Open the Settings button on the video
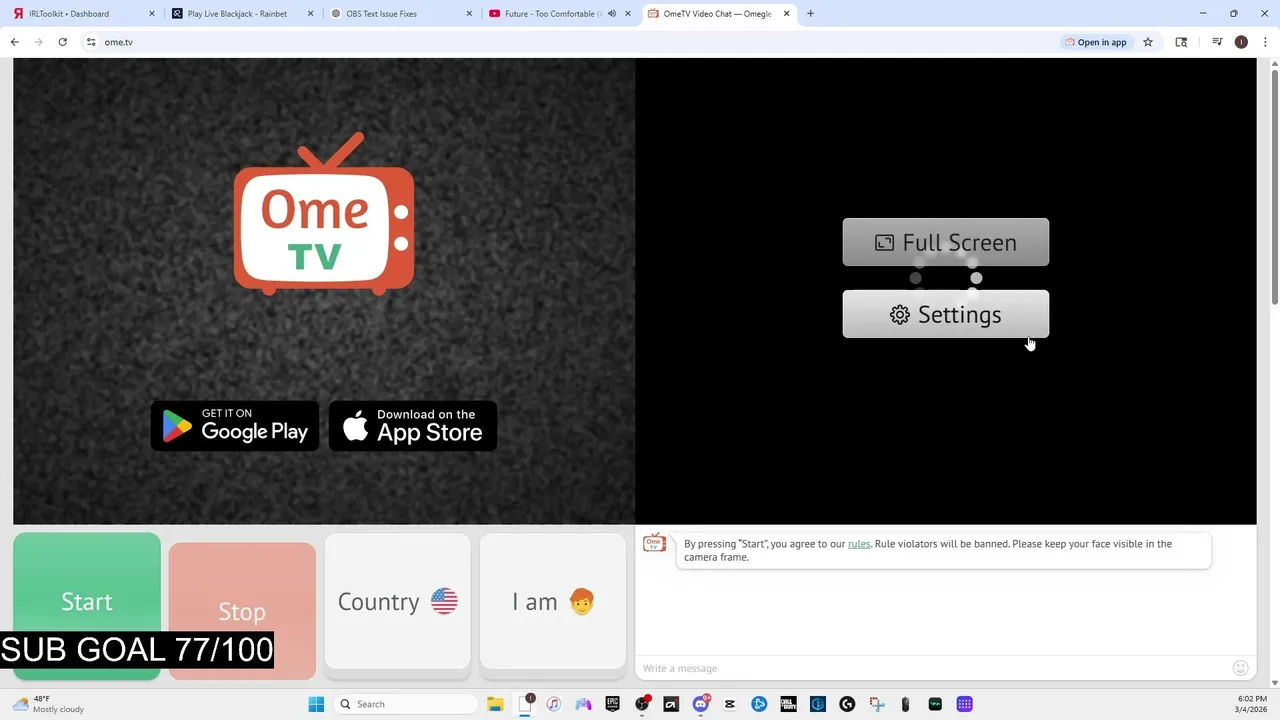This screenshot has width=1280, height=720. 946,314
